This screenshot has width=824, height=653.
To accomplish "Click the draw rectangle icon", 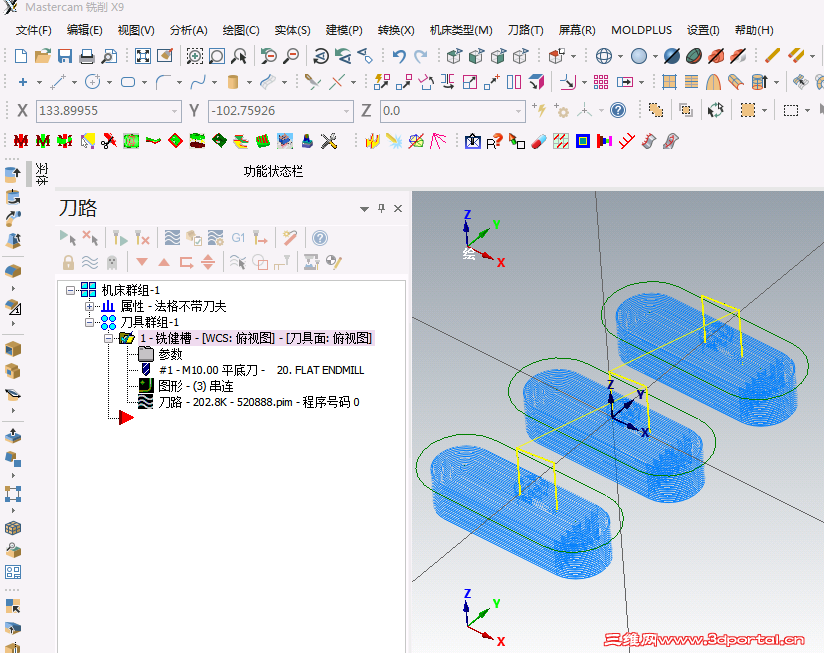I will click(128, 82).
